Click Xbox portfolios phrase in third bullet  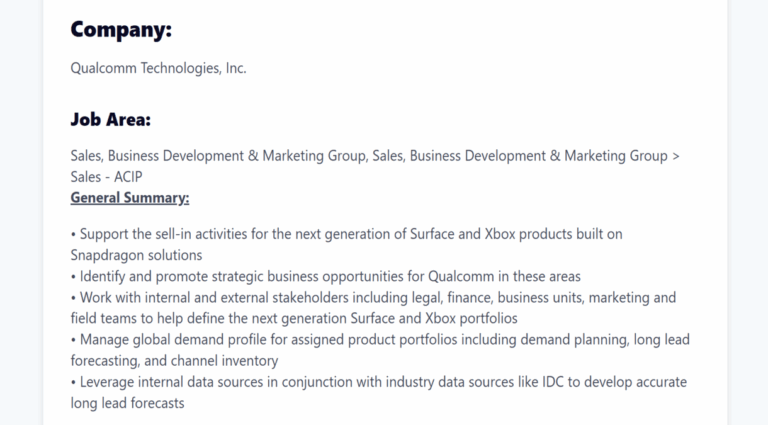tap(471, 318)
